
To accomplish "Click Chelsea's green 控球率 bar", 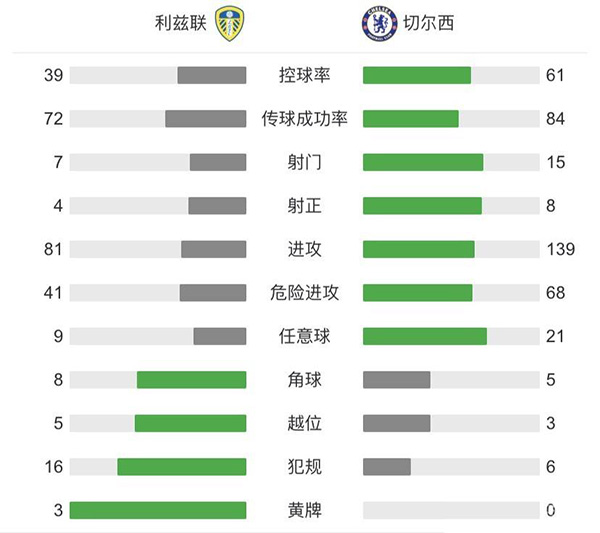I will (416, 75).
